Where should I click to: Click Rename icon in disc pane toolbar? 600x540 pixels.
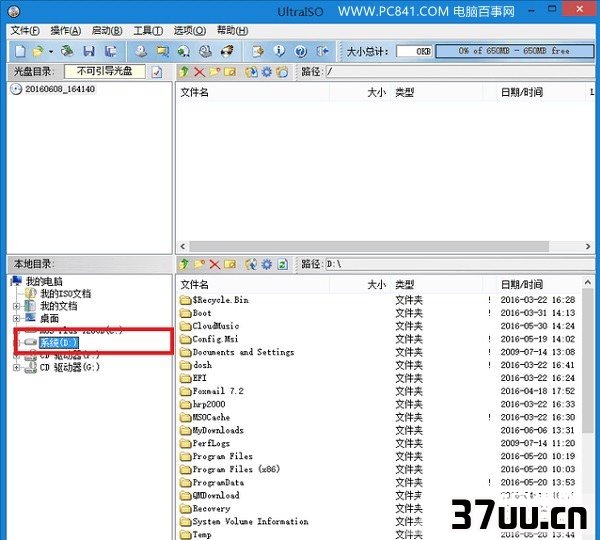(230, 72)
